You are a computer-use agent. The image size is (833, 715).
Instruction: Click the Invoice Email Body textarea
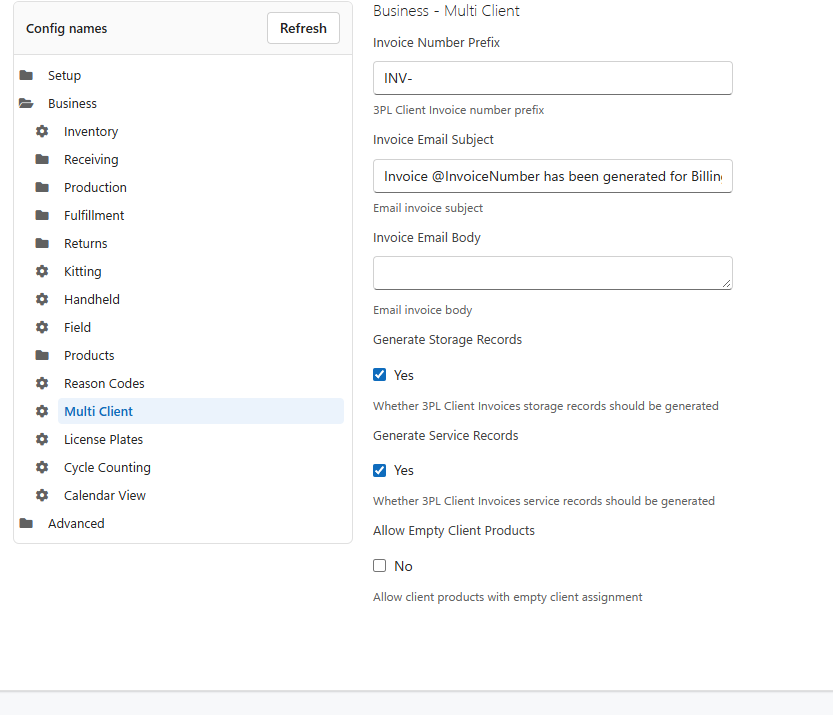tap(552, 273)
